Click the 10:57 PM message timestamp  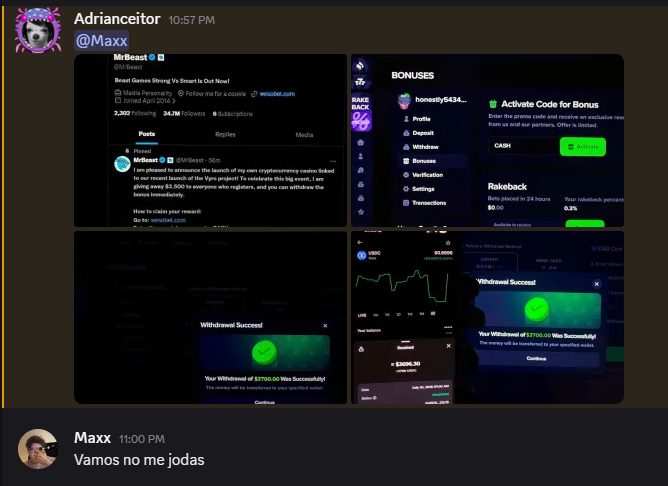(192, 20)
